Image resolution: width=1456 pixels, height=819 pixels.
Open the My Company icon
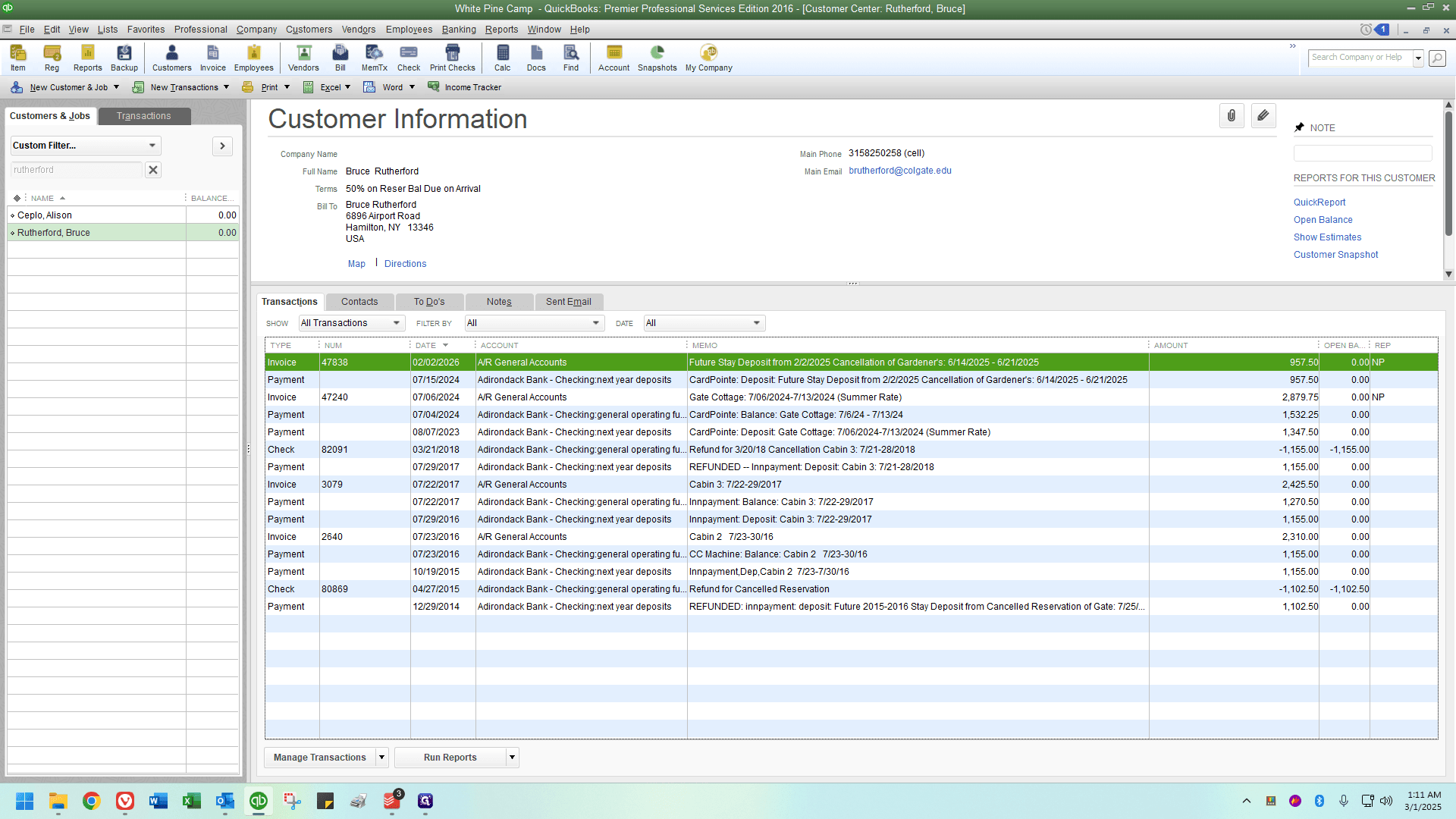tap(709, 58)
